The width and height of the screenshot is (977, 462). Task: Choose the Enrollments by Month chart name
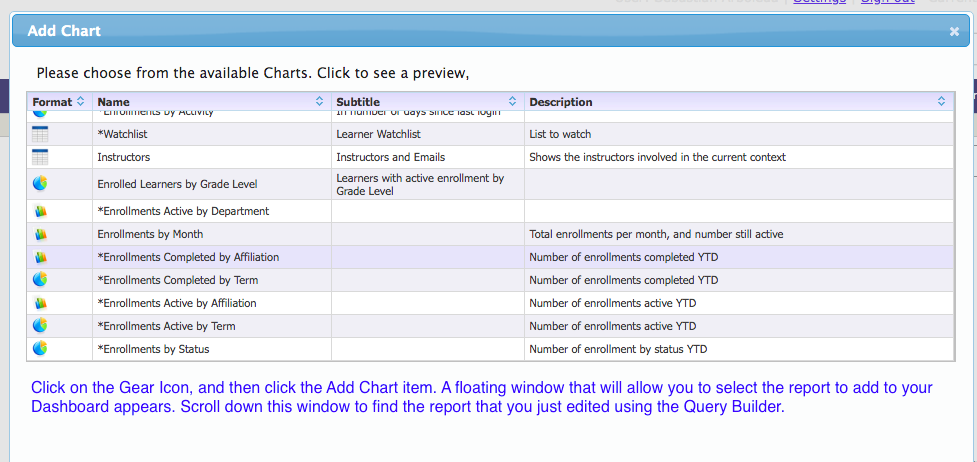(x=150, y=234)
